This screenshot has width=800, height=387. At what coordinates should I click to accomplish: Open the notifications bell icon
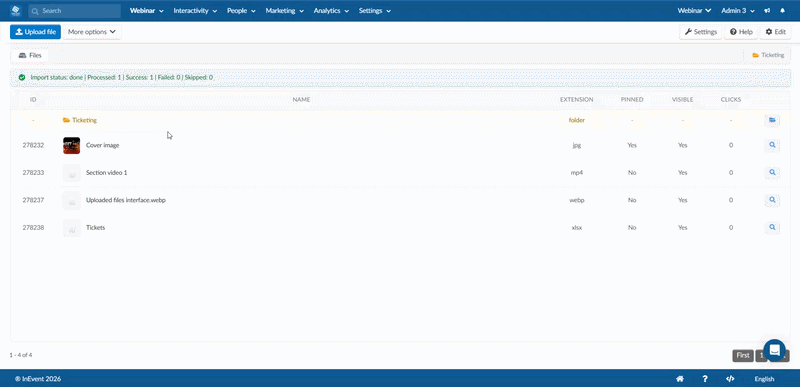tap(783, 11)
